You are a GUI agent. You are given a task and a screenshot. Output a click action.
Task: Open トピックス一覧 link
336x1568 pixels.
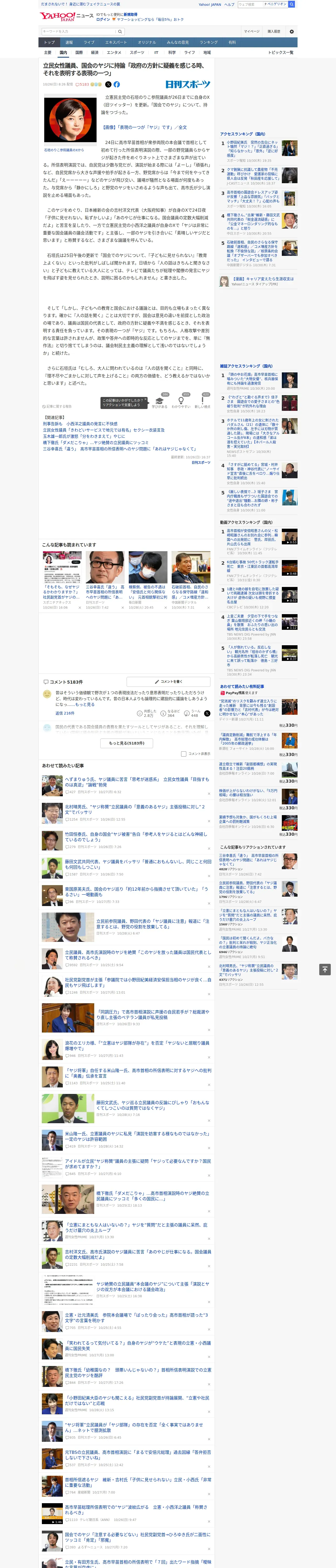[281, 52]
